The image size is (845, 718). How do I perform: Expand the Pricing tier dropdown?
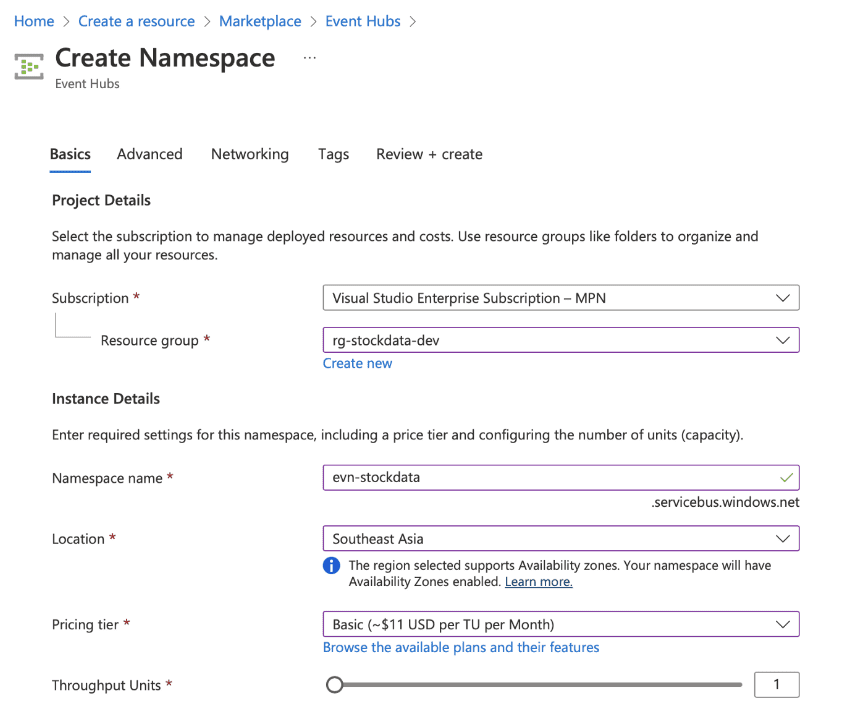561,624
